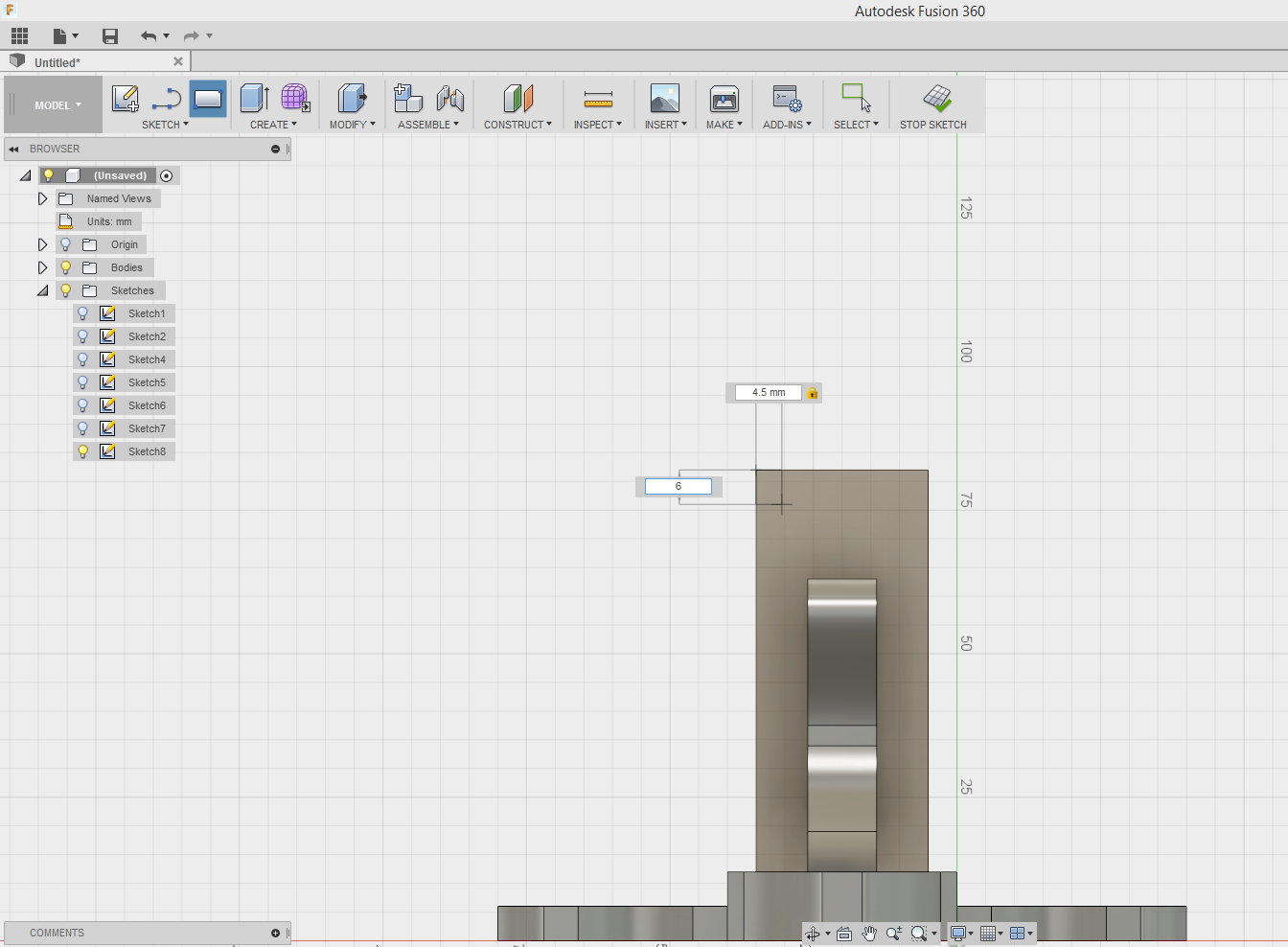
Task: Open the CREATE menu
Action: [273, 125]
